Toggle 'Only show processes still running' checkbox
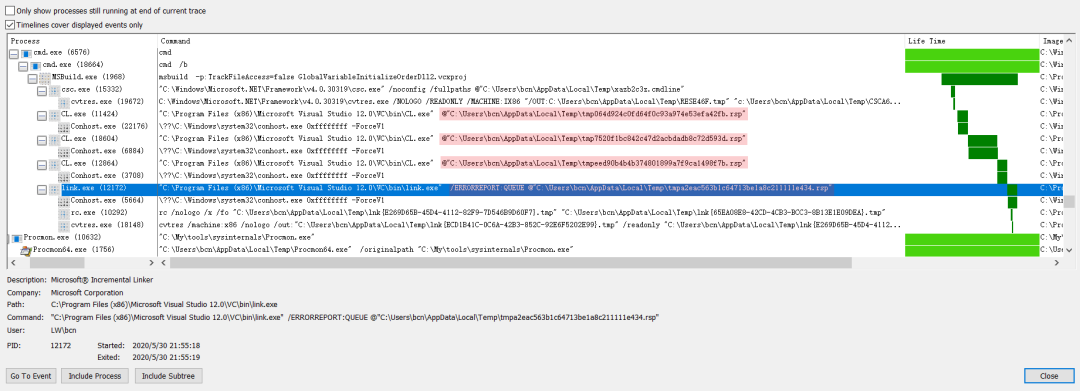Screen dimensions: 1080x391 pos(10,12)
